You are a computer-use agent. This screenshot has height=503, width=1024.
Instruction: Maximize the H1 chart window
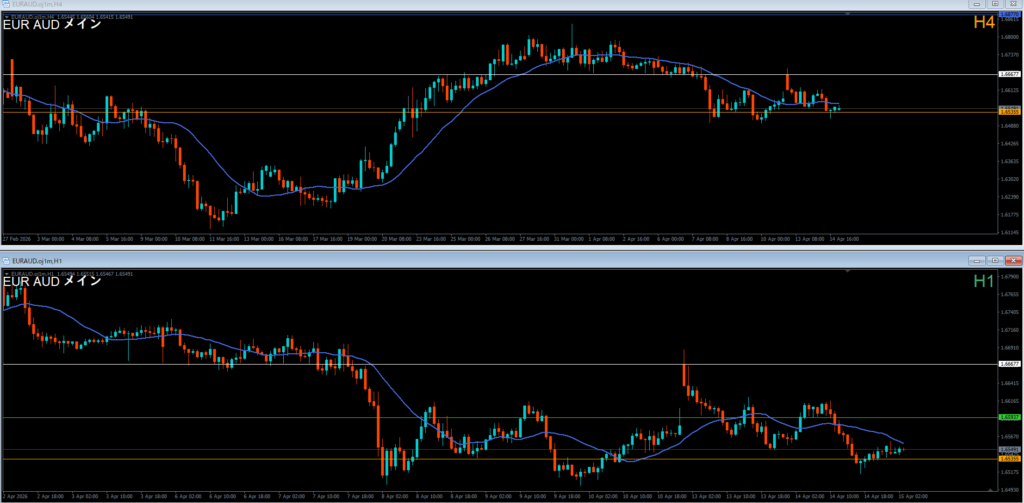pos(996,259)
